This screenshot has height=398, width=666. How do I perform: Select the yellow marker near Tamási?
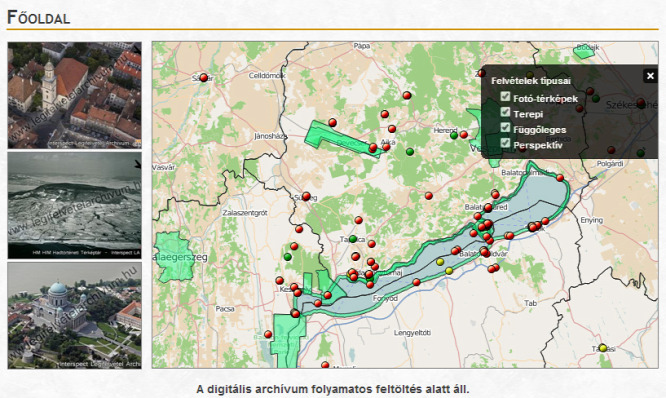pyautogui.click(x=603, y=348)
